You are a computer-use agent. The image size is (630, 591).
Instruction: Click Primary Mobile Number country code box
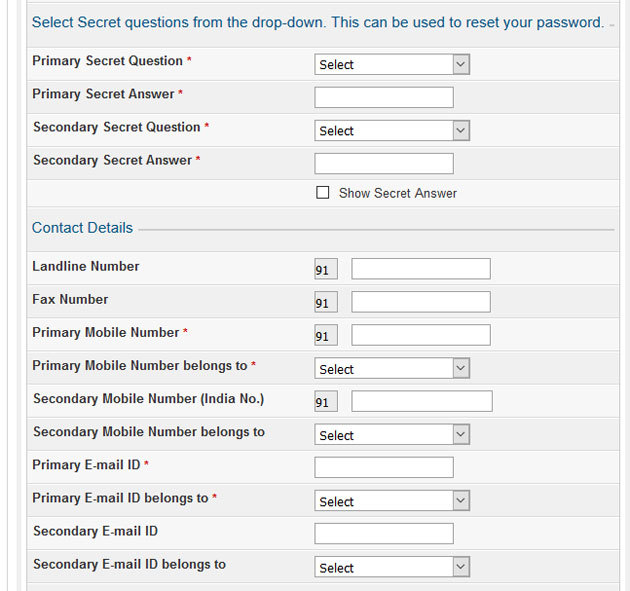point(325,336)
